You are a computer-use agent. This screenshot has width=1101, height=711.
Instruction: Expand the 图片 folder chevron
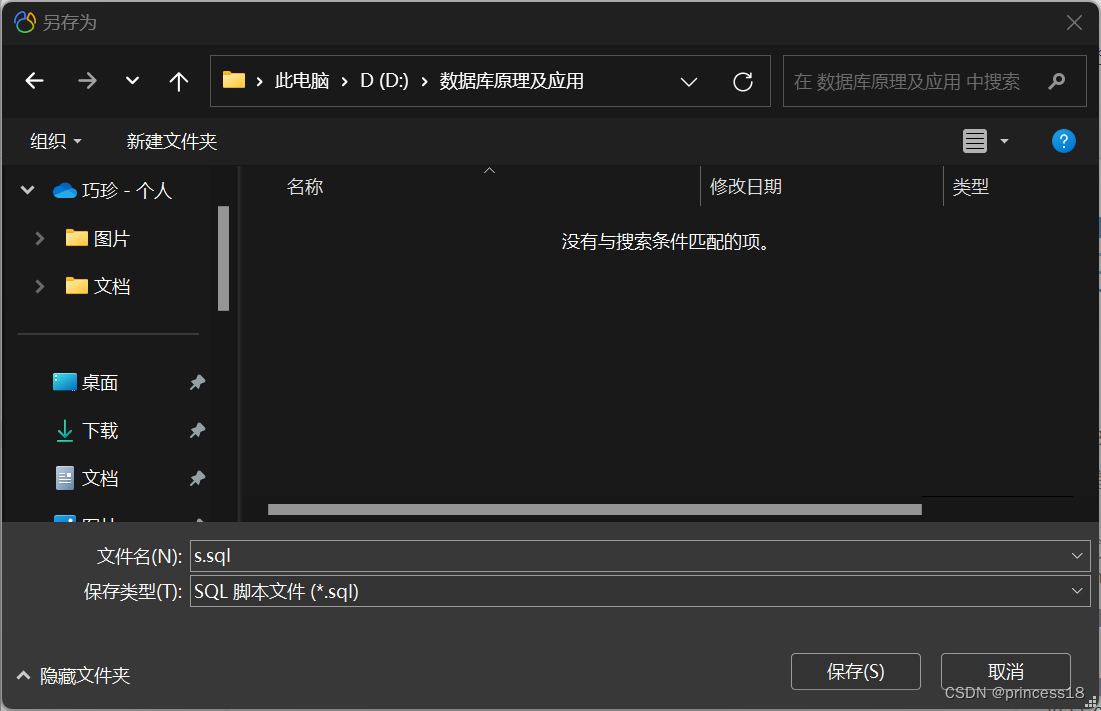tap(39, 238)
